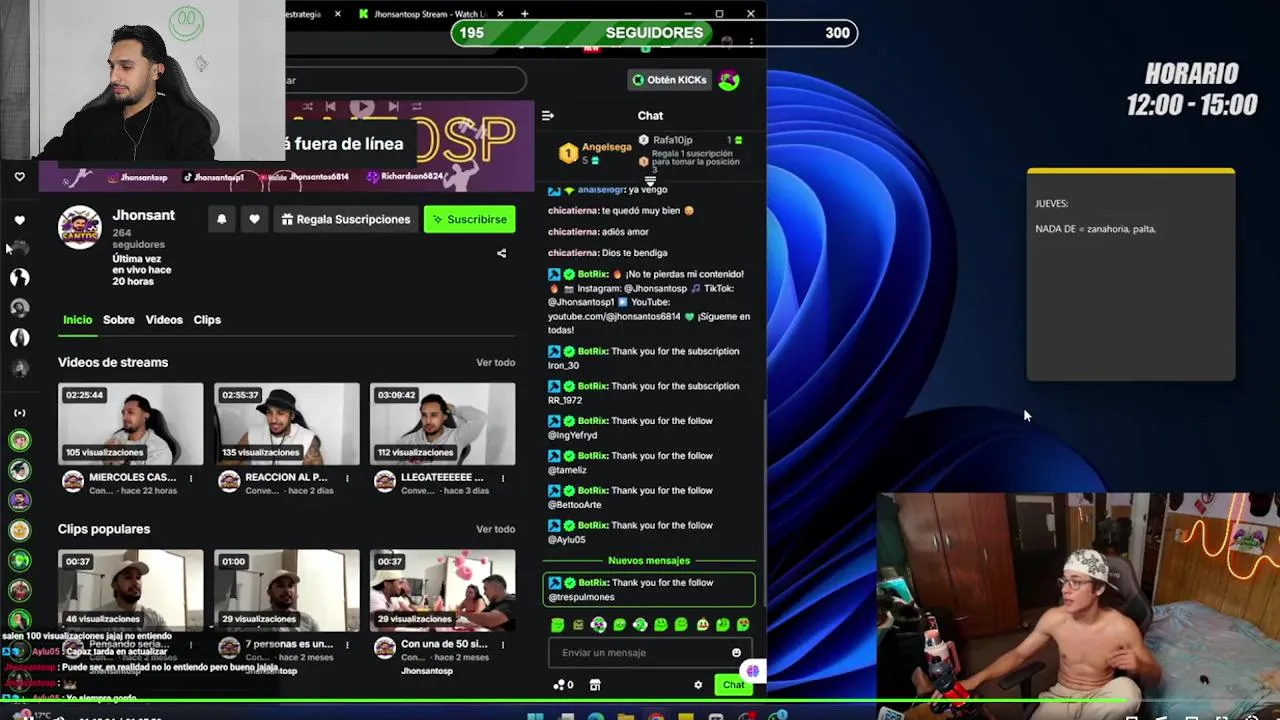Viewport: 1280px width, 720px height.
Task: Switch to the Inicio tab
Action: click(77, 320)
